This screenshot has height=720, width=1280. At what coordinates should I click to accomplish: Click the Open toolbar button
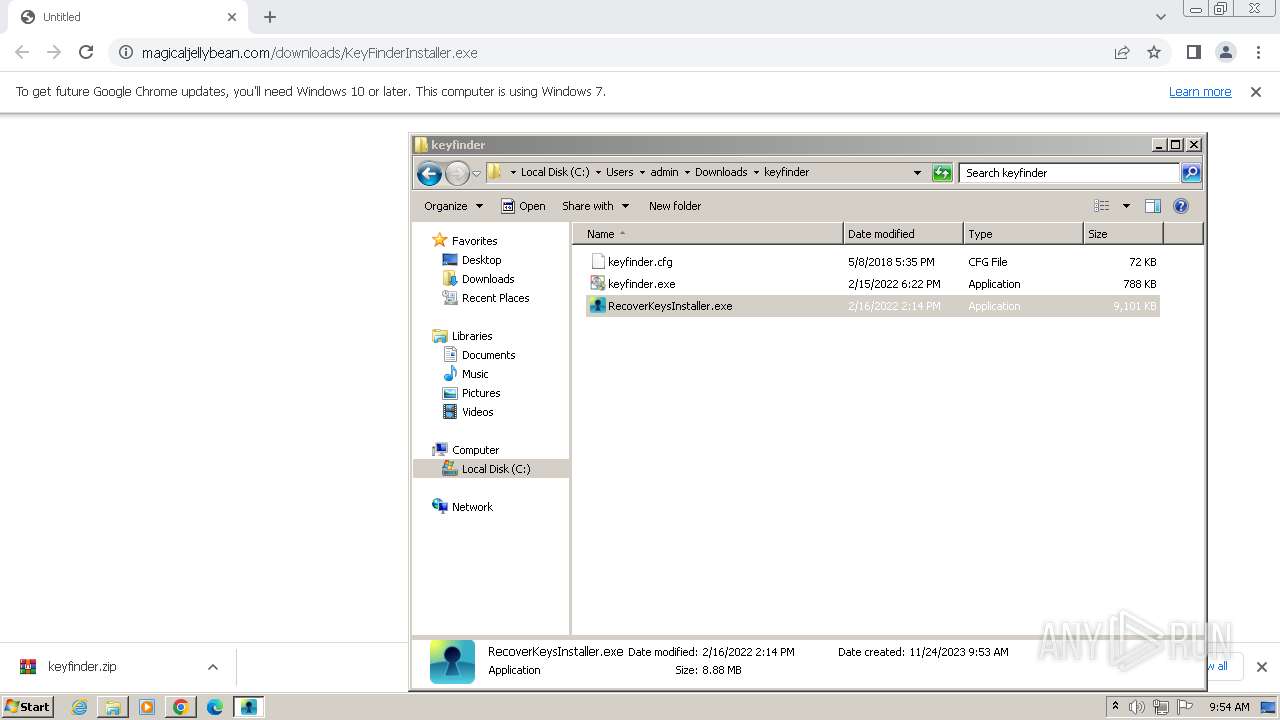[x=523, y=206]
